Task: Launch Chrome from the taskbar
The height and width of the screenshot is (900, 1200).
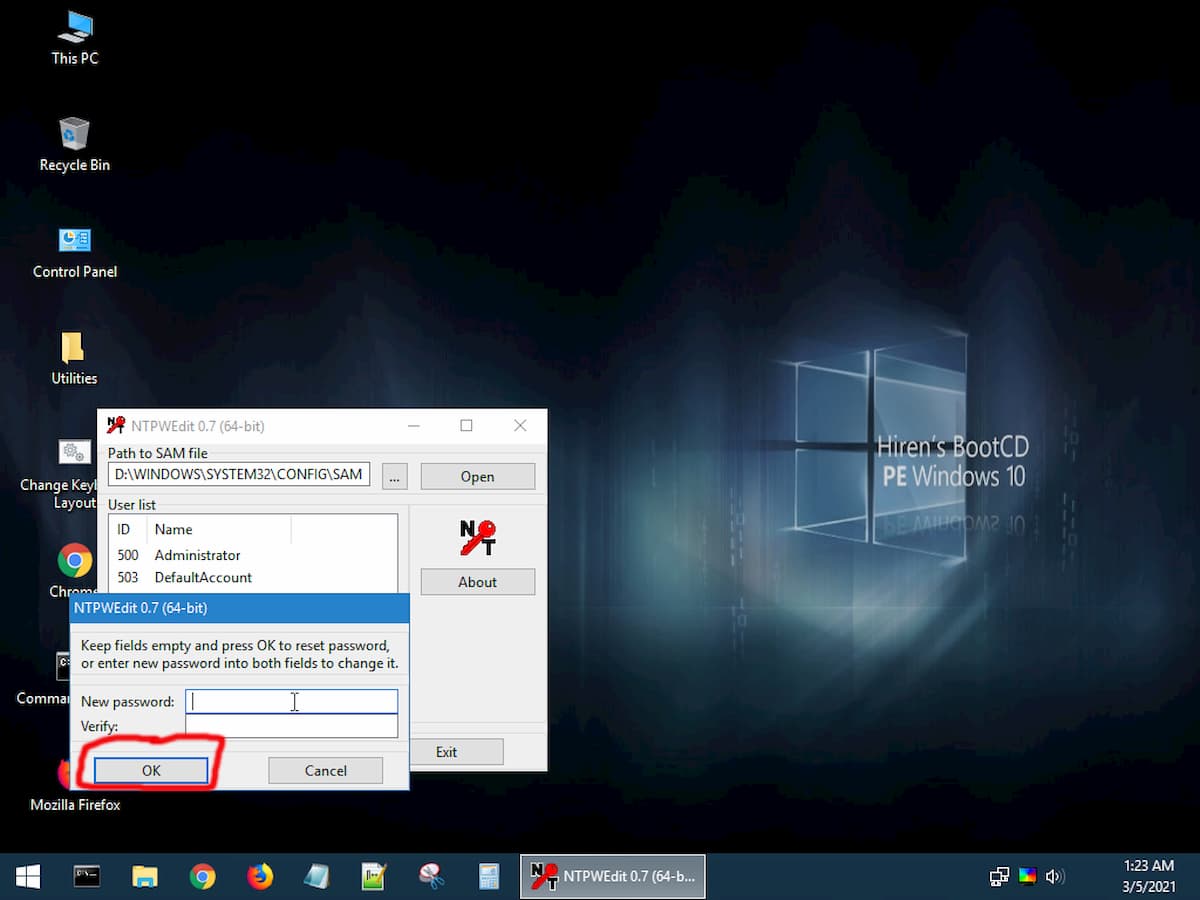Action: [x=202, y=877]
